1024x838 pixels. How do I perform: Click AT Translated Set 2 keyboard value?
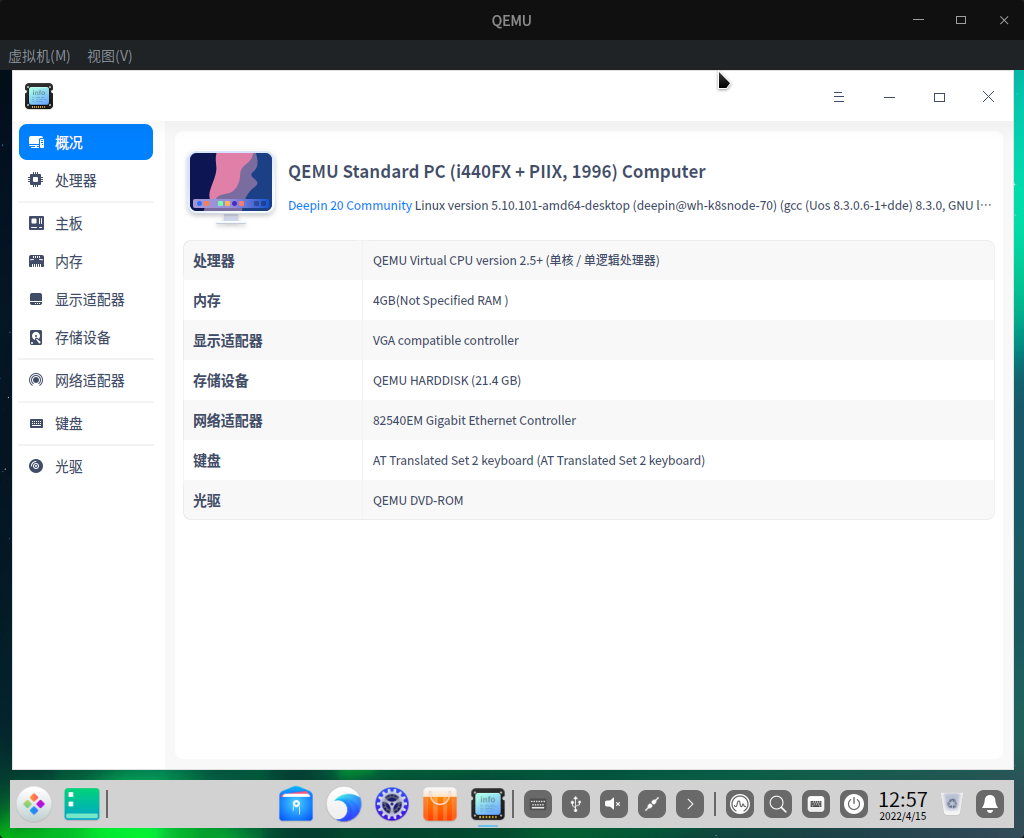[x=539, y=460]
